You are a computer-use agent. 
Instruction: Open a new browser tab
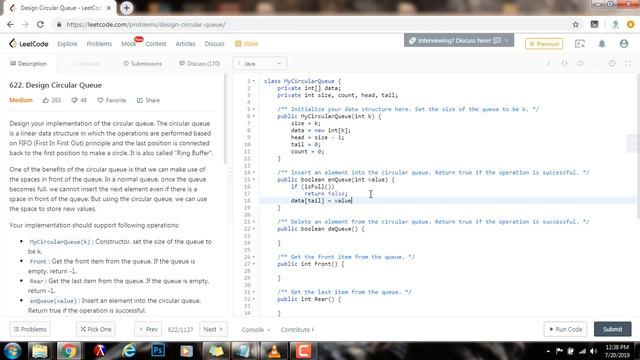(127, 8)
